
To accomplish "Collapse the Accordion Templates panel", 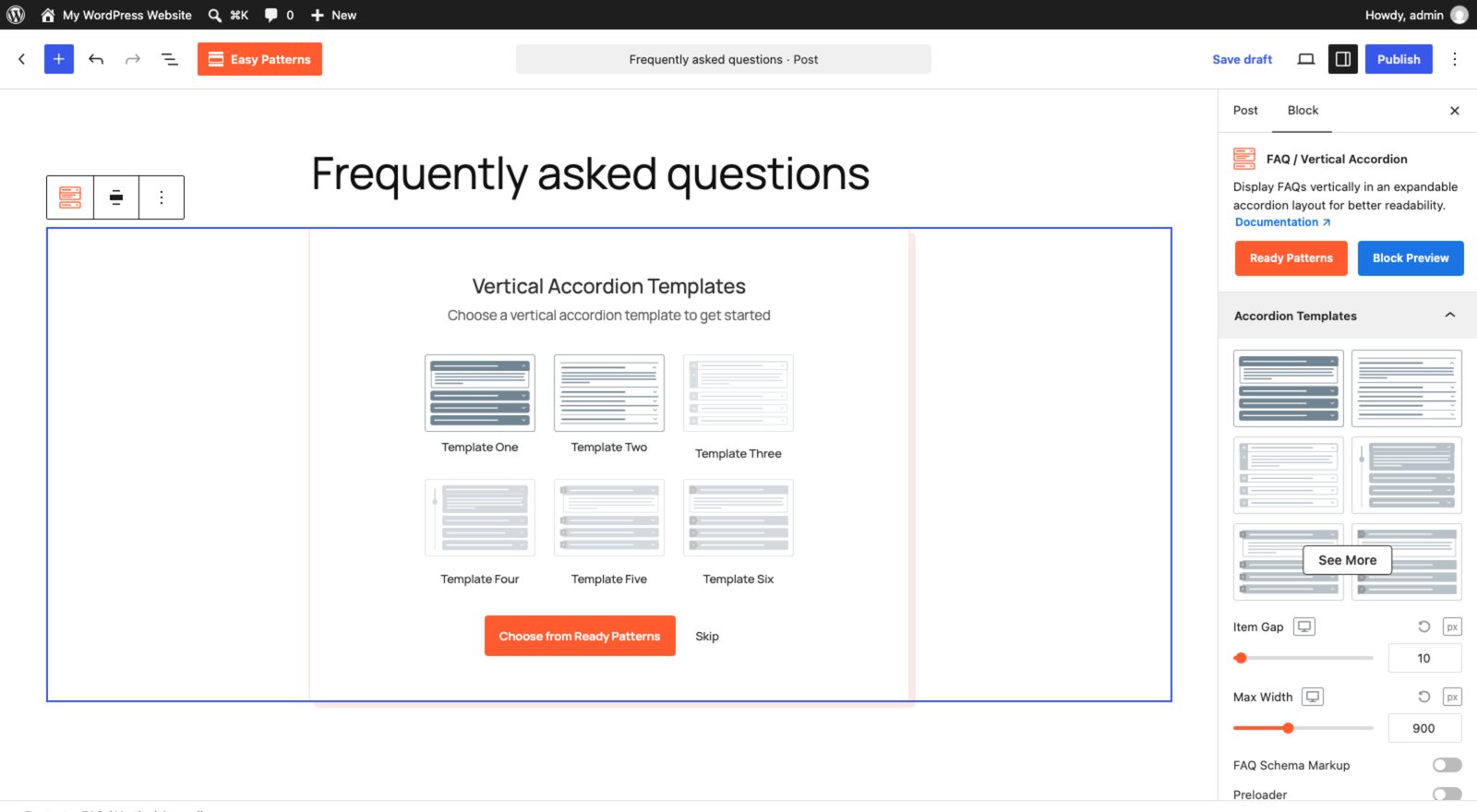I will coord(1348,316).
